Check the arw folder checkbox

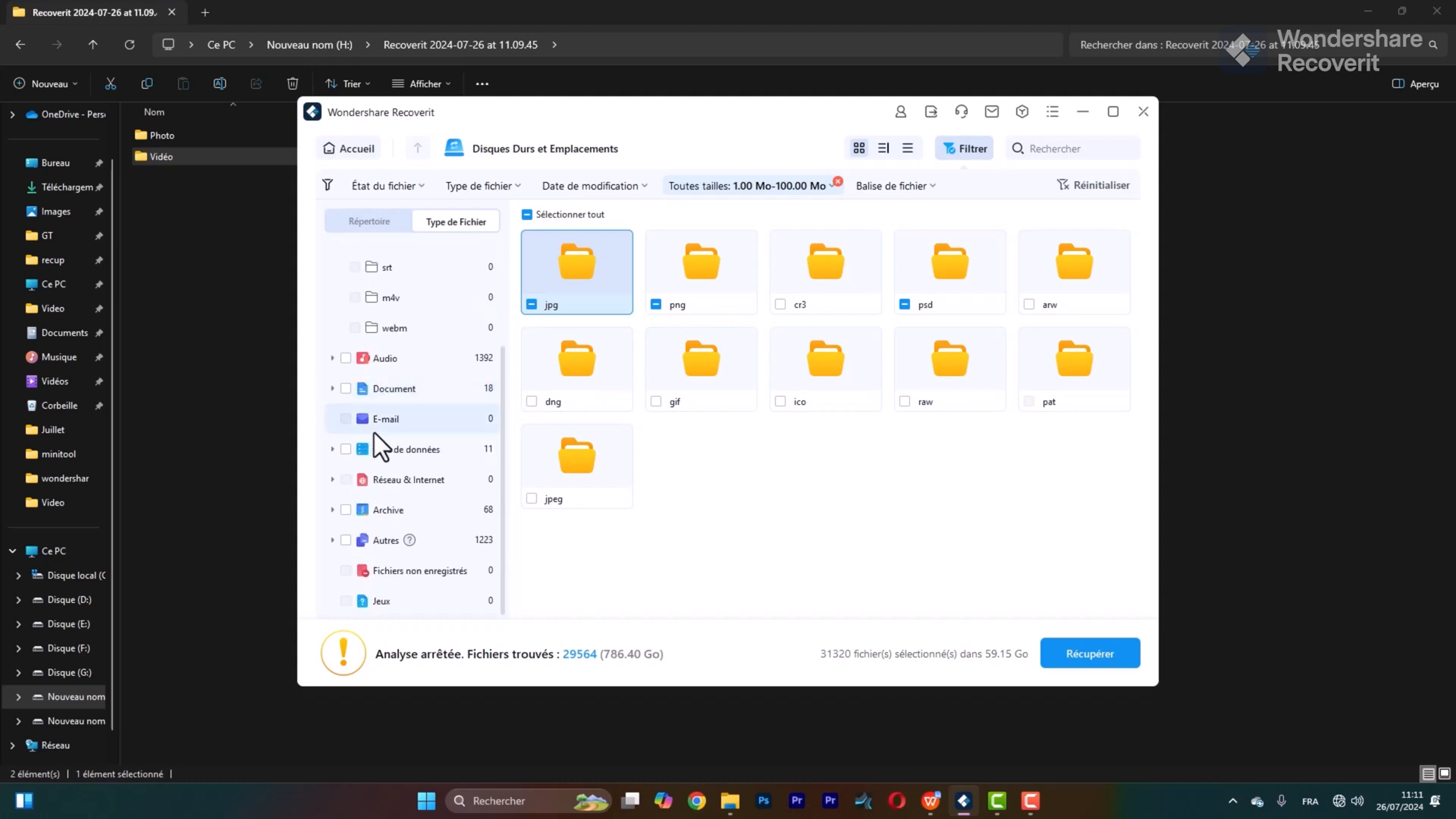click(x=1029, y=304)
